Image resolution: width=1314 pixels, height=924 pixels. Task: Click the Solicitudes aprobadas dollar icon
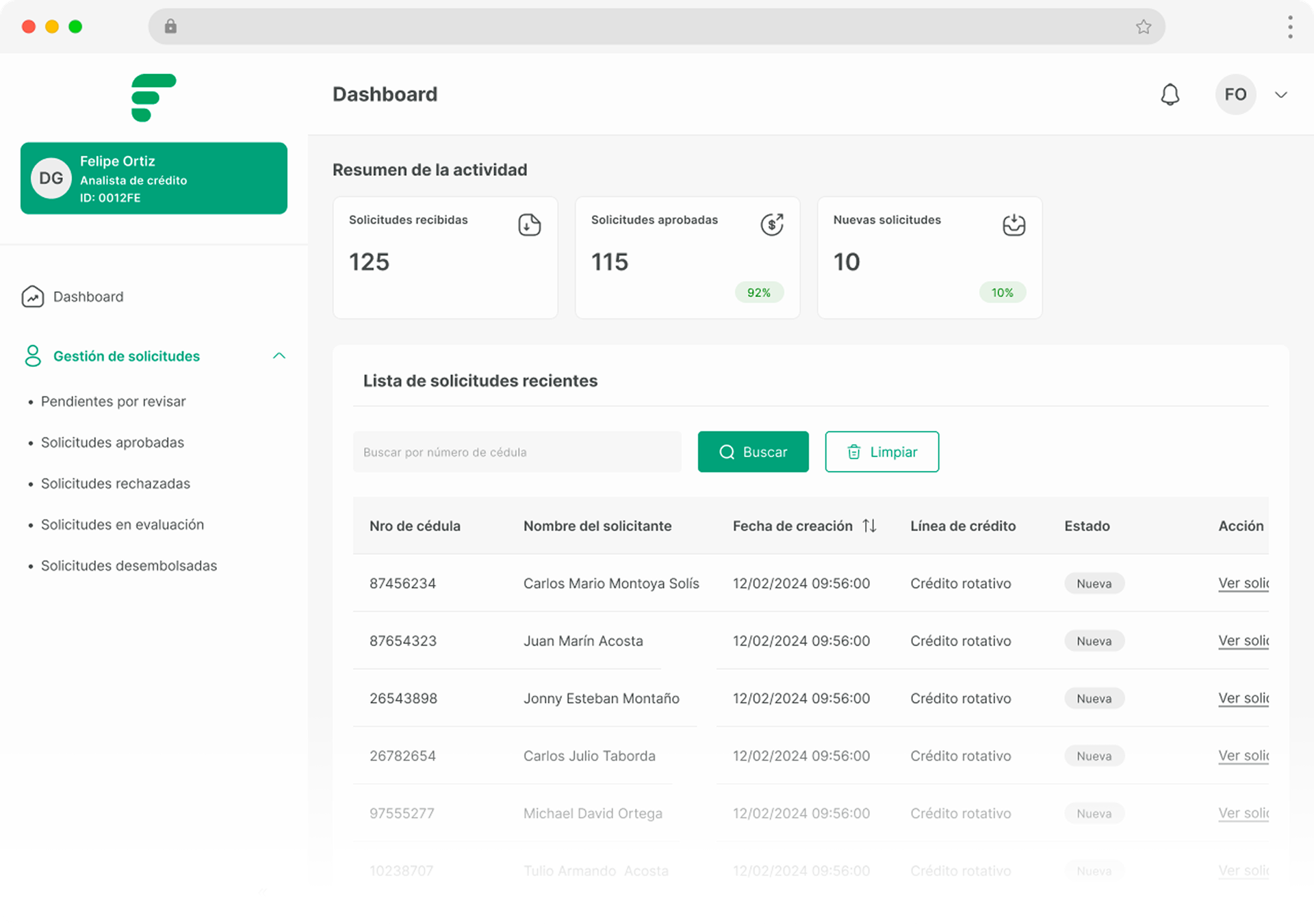click(771, 224)
